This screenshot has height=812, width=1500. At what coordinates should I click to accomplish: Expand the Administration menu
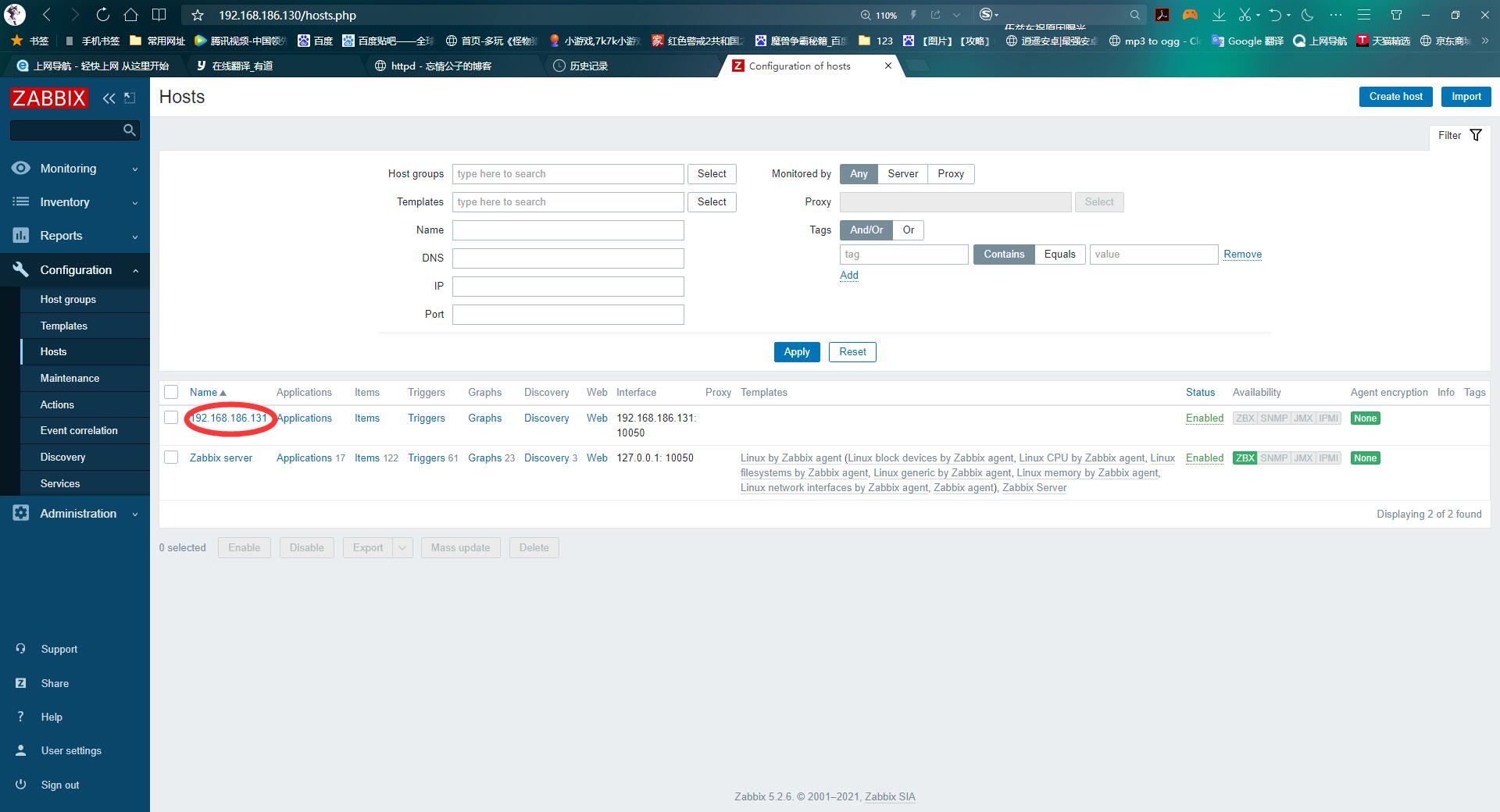(x=75, y=514)
